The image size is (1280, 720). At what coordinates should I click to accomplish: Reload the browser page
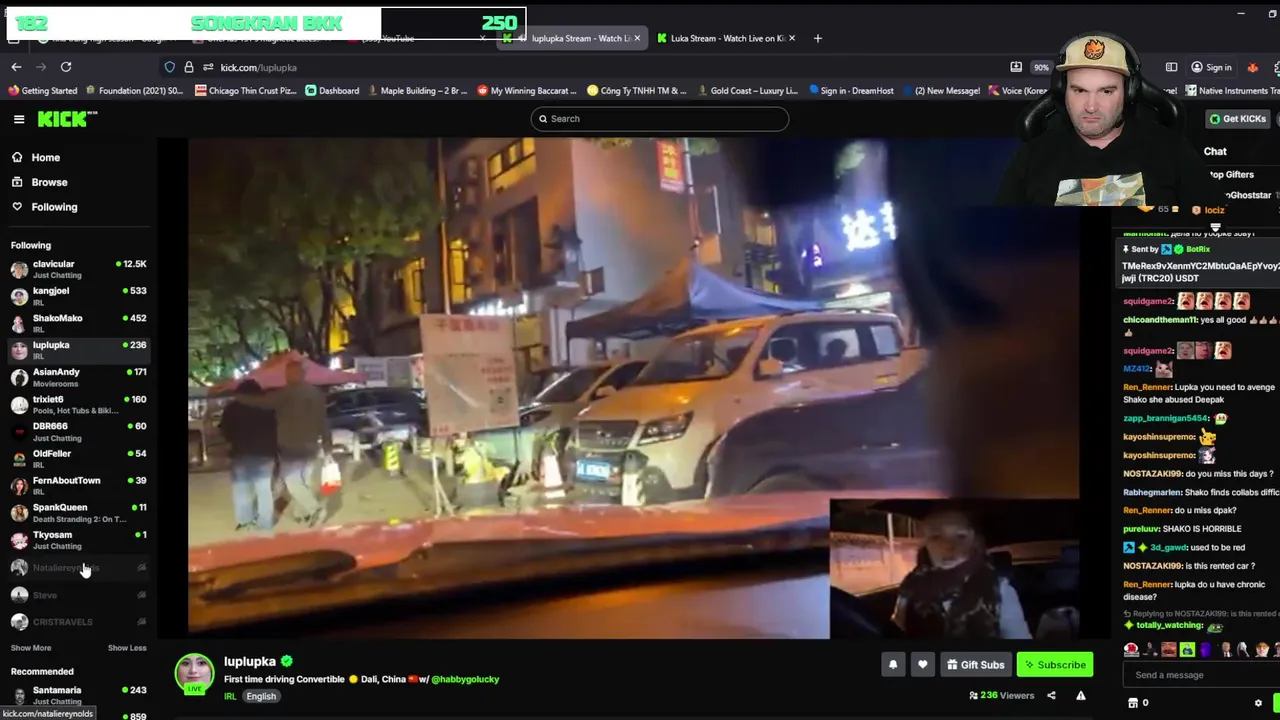coord(66,67)
